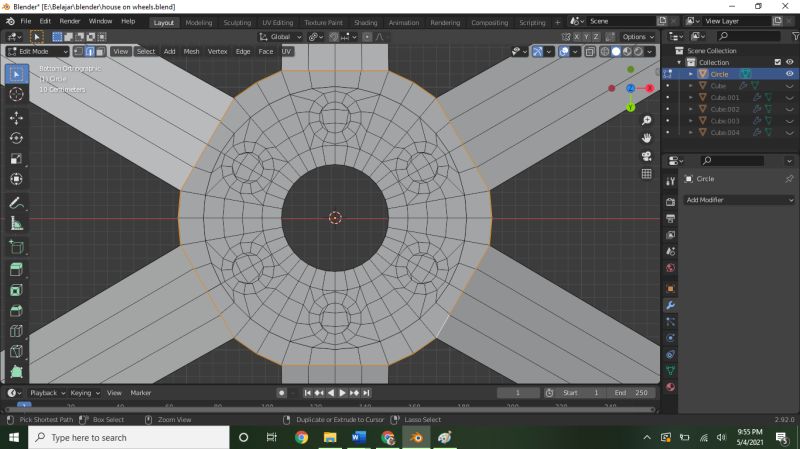Image resolution: width=800 pixels, height=449 pixels.
Task: Select the Measure tool
Action: coord(16,223)
